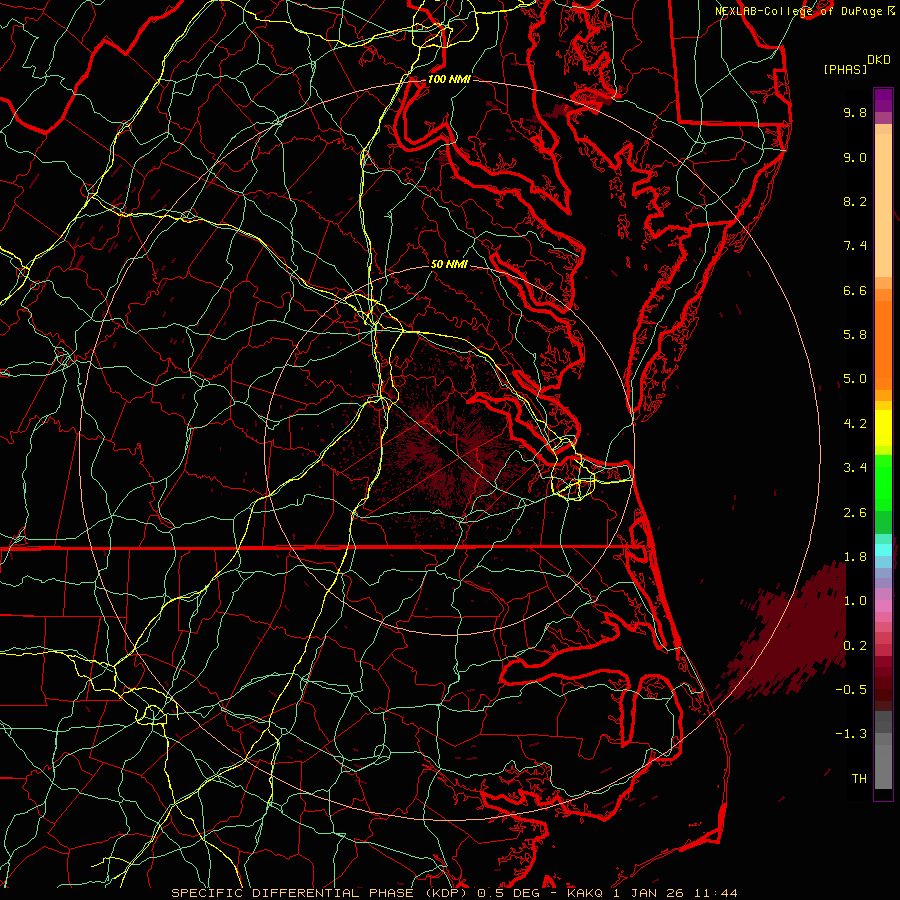Image resolution: width=900 pixels, height=900 pixels.
Task: Click the 'KAKQ' station identifier in the caption
Action: pyautogui.click(x=585, y=893)
